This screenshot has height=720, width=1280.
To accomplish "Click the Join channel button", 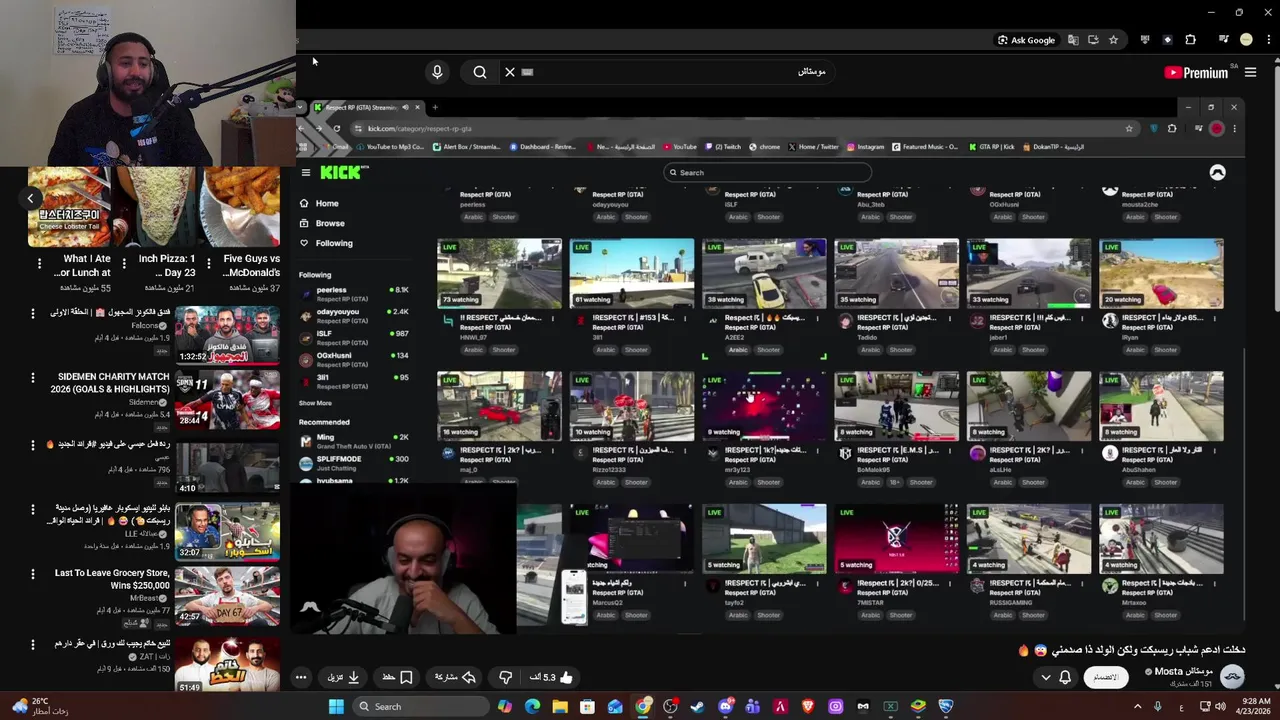I will click(x=1105, y=677).
